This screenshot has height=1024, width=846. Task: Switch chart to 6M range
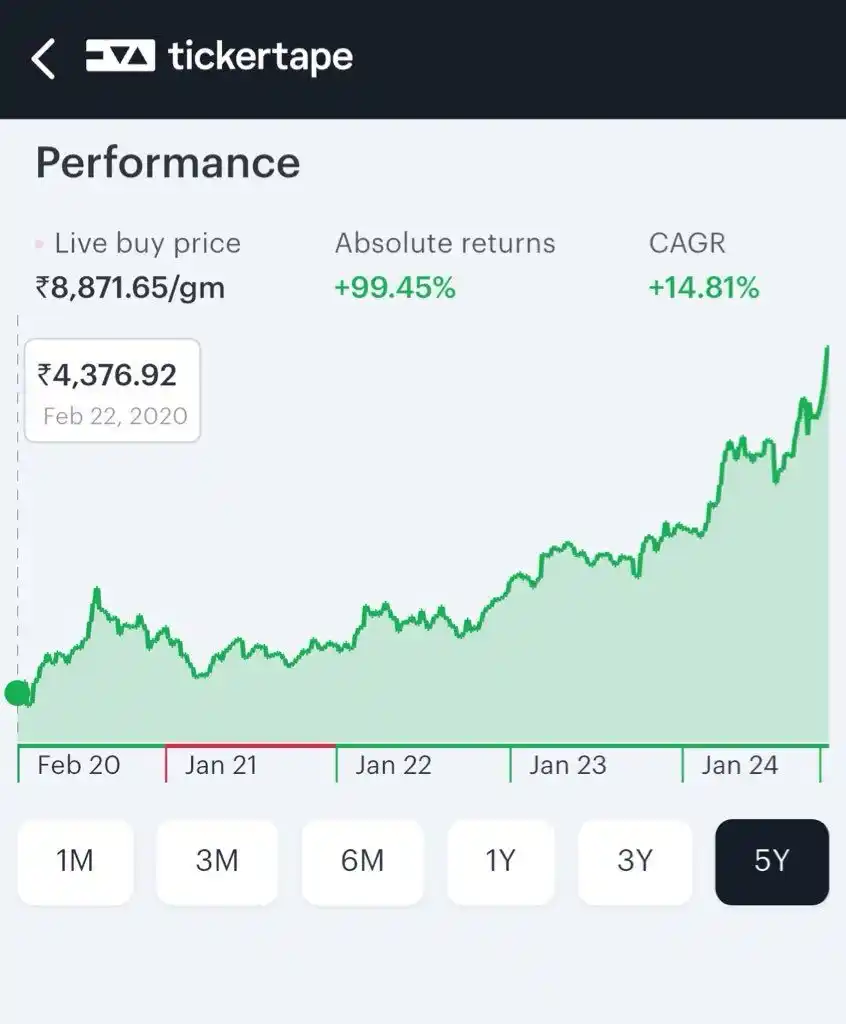click(362, 861)
